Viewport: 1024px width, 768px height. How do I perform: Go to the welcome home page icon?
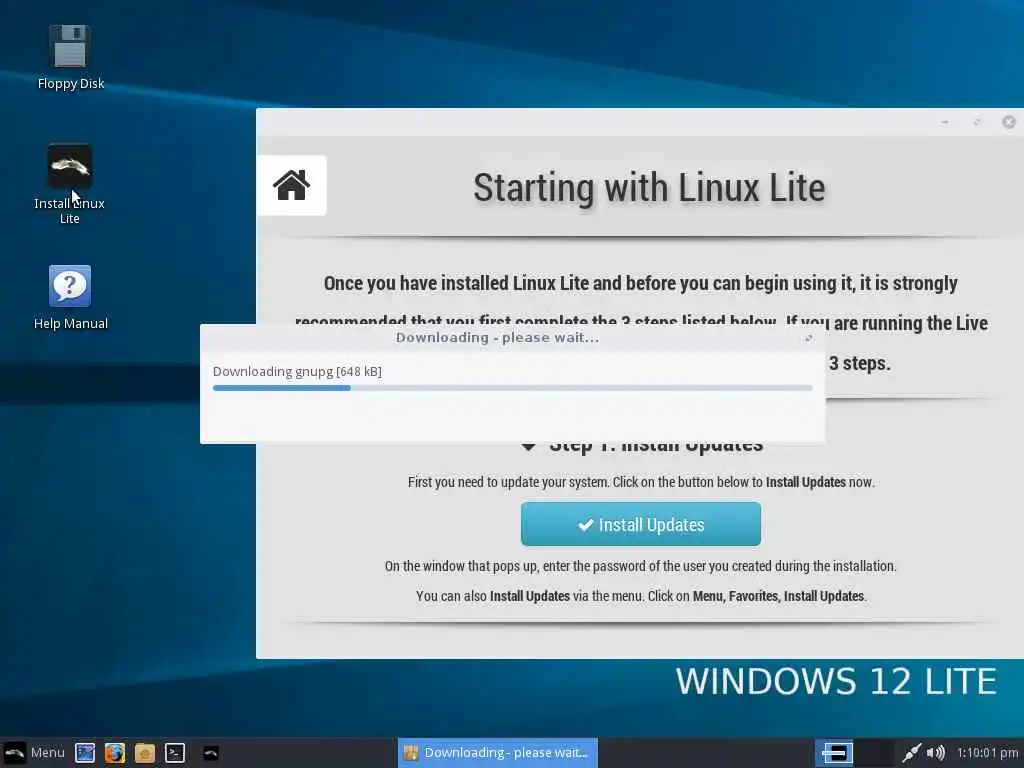pyautogui.click(x=291, y=185)
